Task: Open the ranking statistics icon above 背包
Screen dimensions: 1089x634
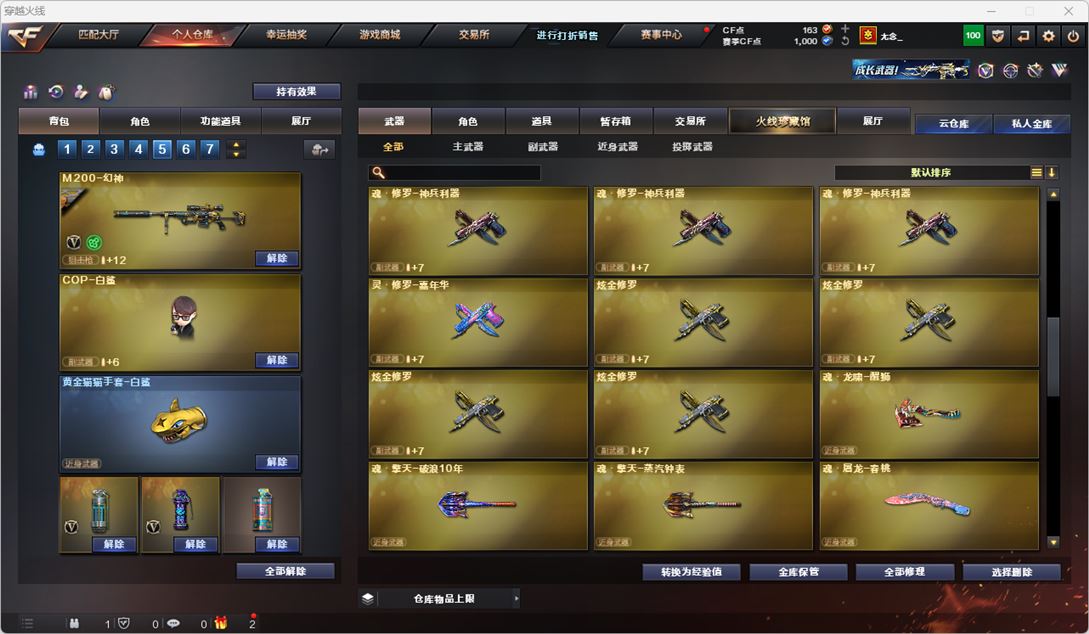Action: tap(31, 92)
